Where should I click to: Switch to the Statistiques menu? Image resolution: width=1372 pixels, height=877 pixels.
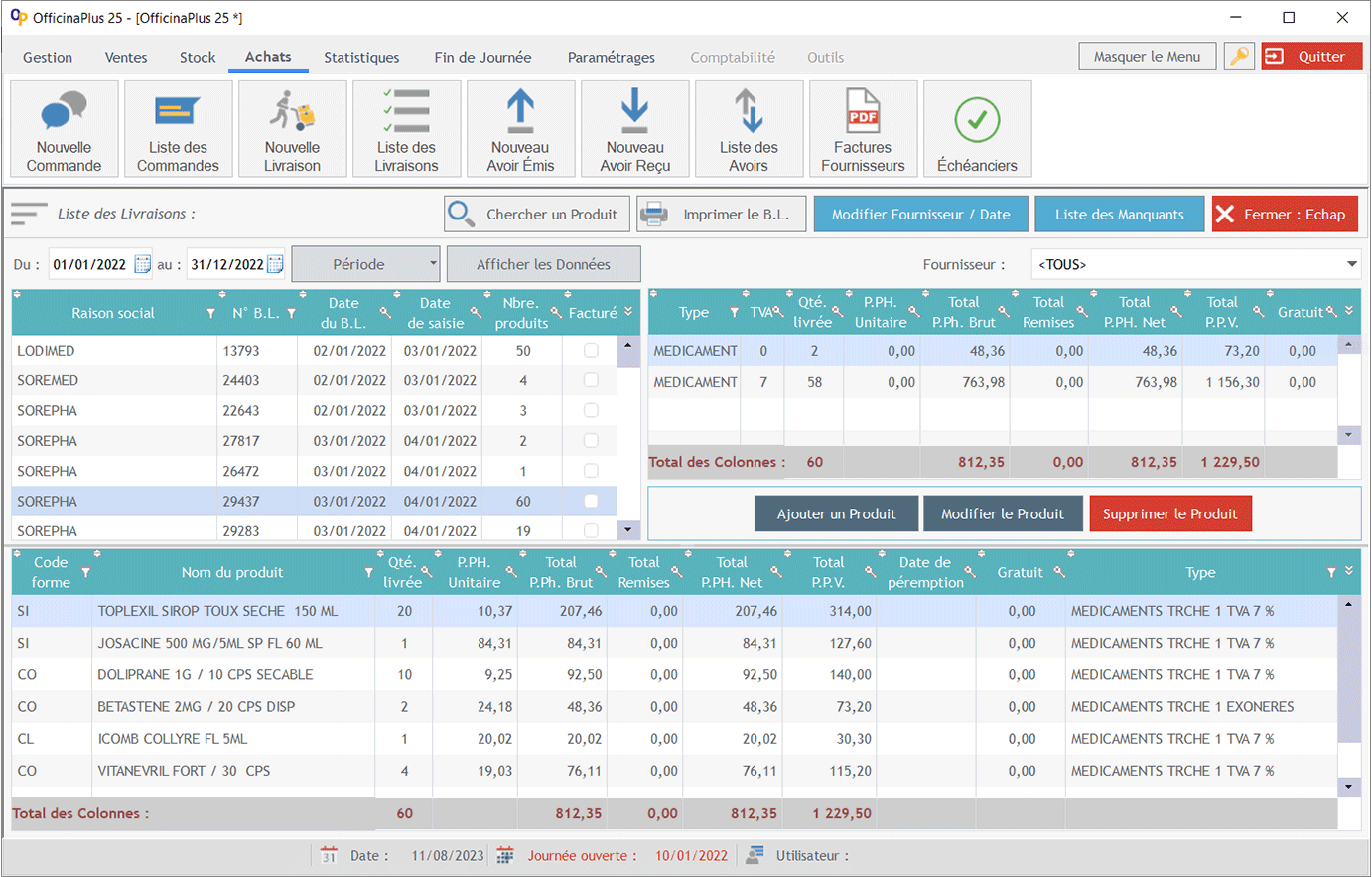[361, 58]
